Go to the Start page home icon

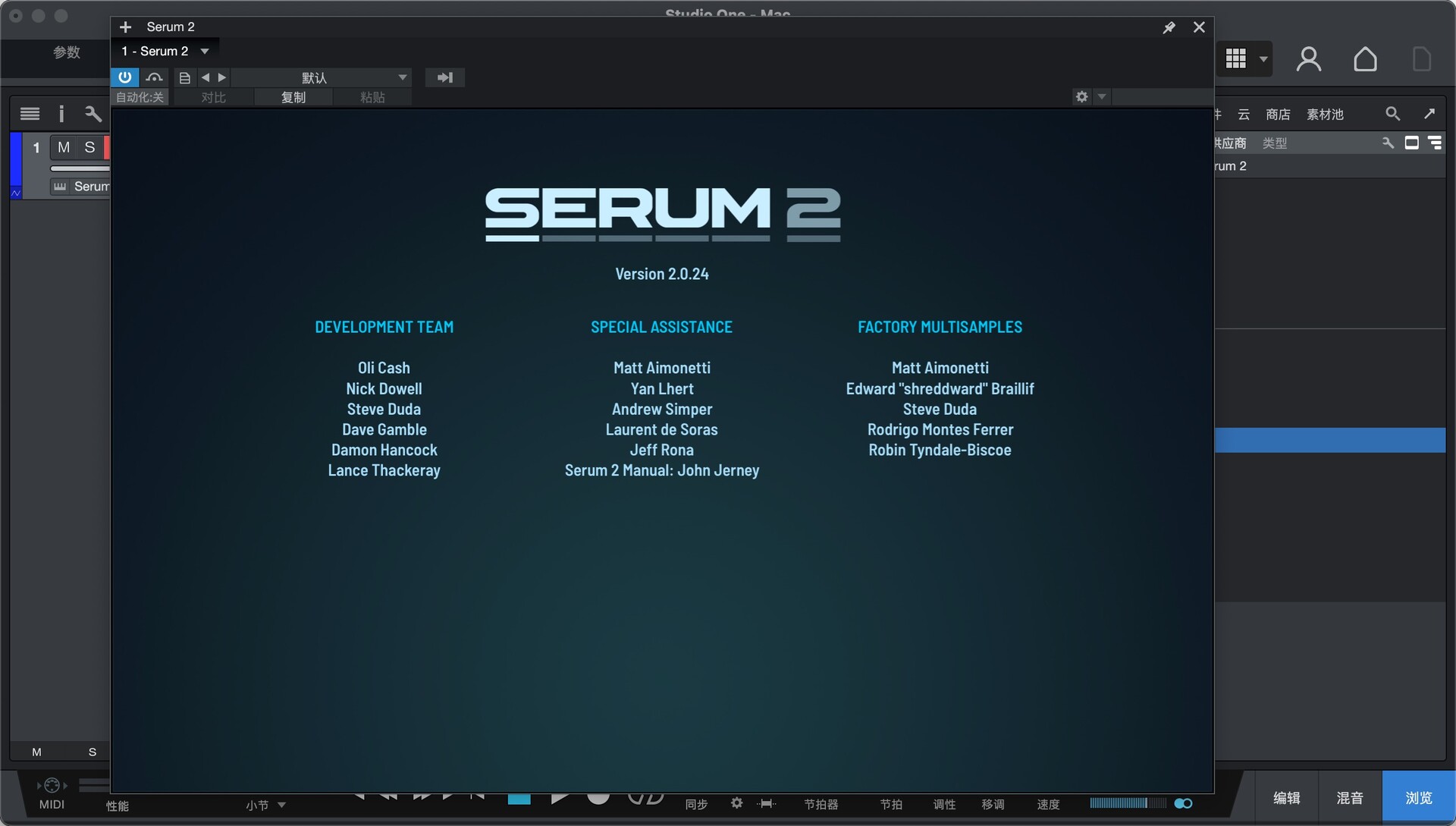point(1365,59)
